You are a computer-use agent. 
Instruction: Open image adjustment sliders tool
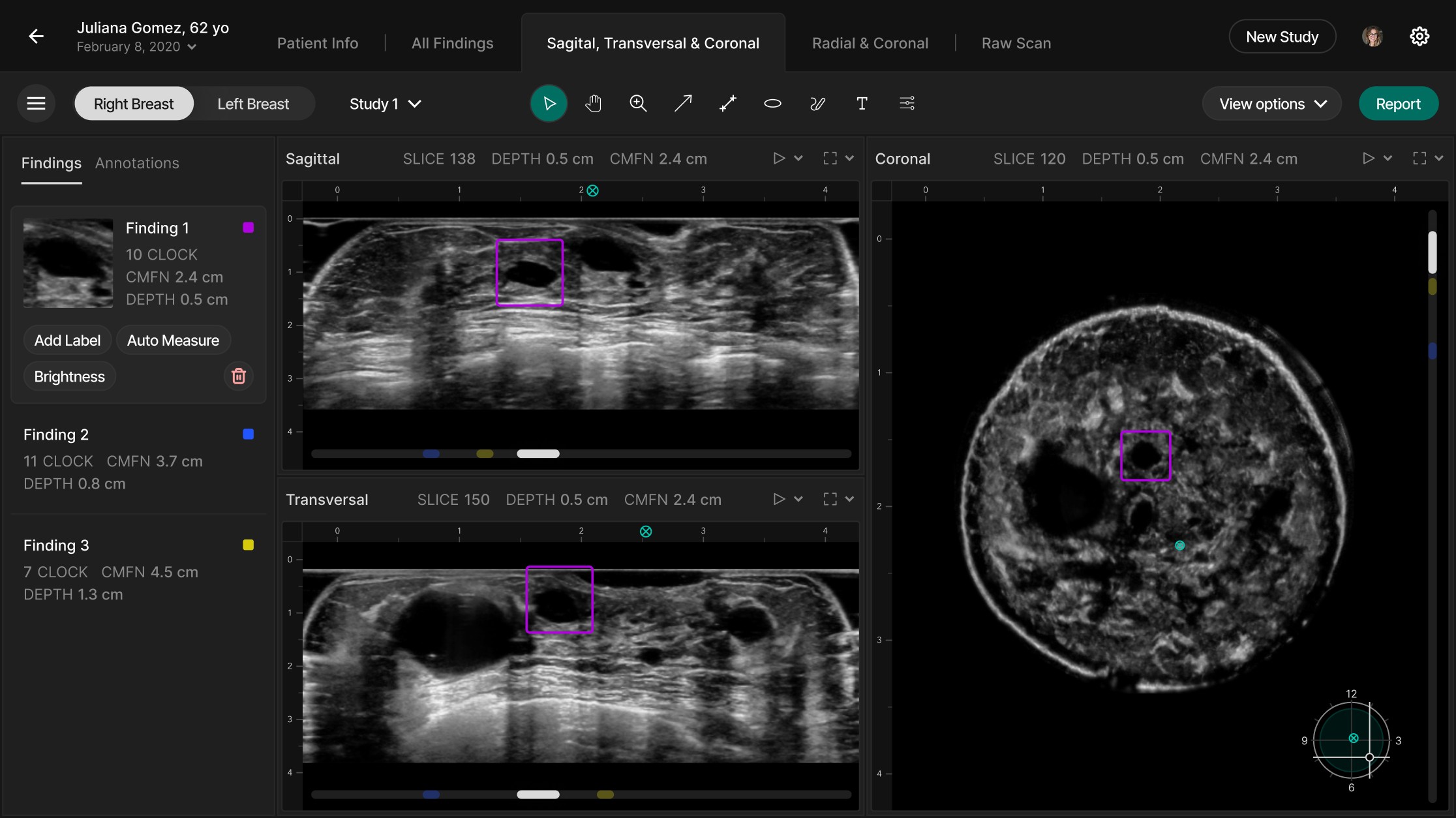pos(907,104)
